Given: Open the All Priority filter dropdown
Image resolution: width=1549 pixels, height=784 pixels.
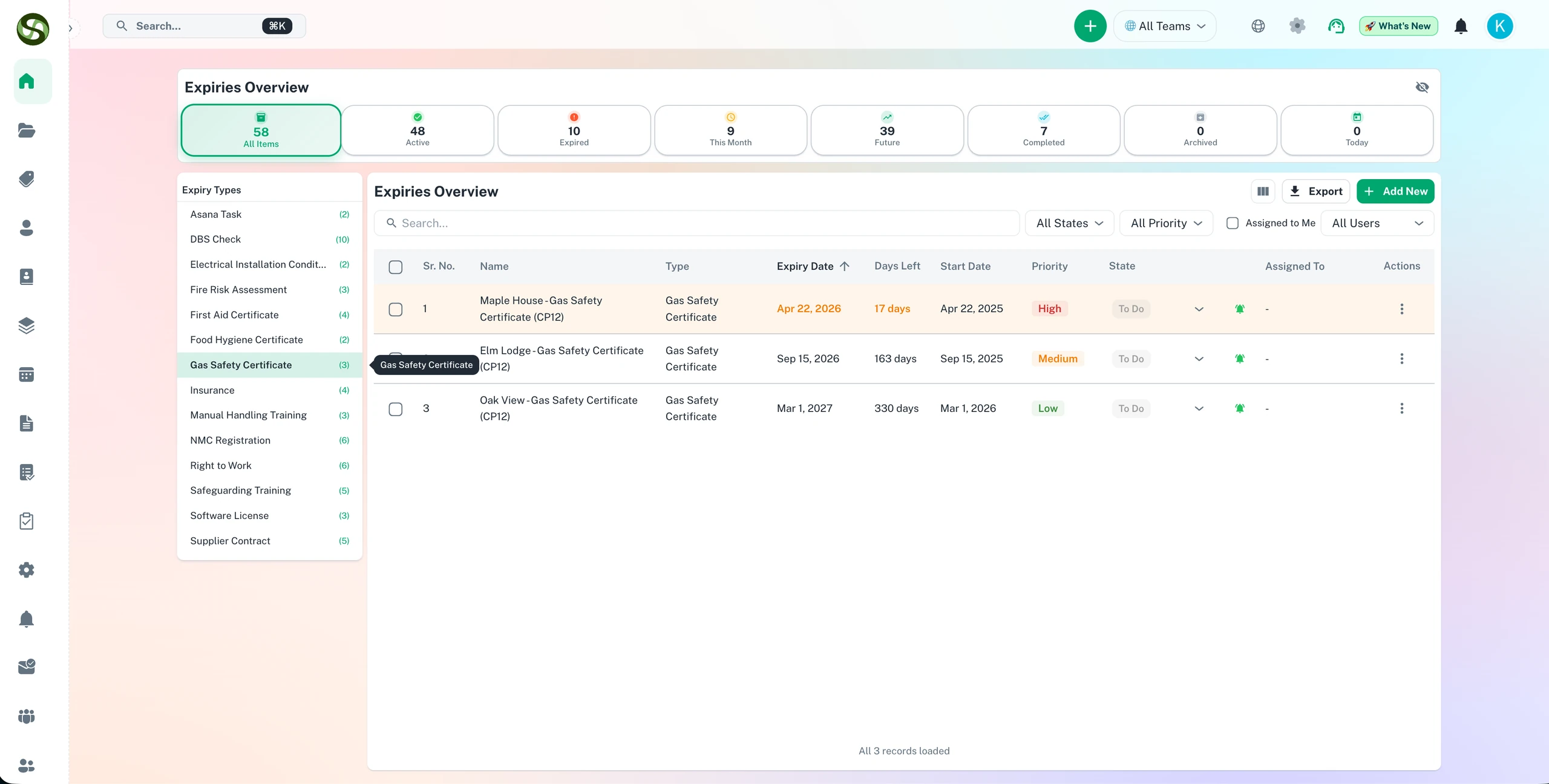Looking at the screenshot, I should [x=1167, y=223].
